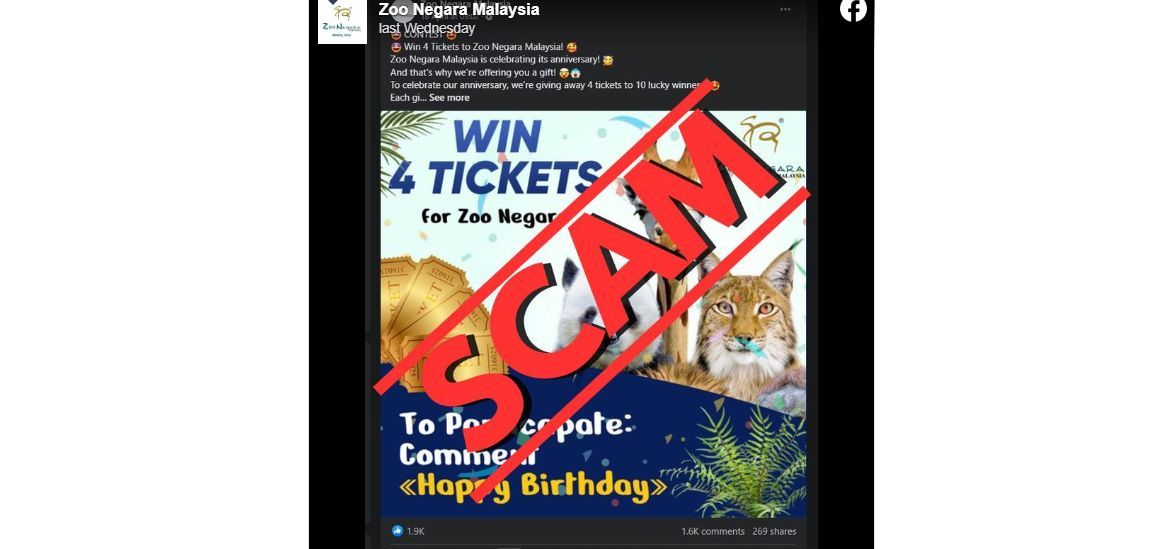Open the three-dot post options menu

click(785, 9)
